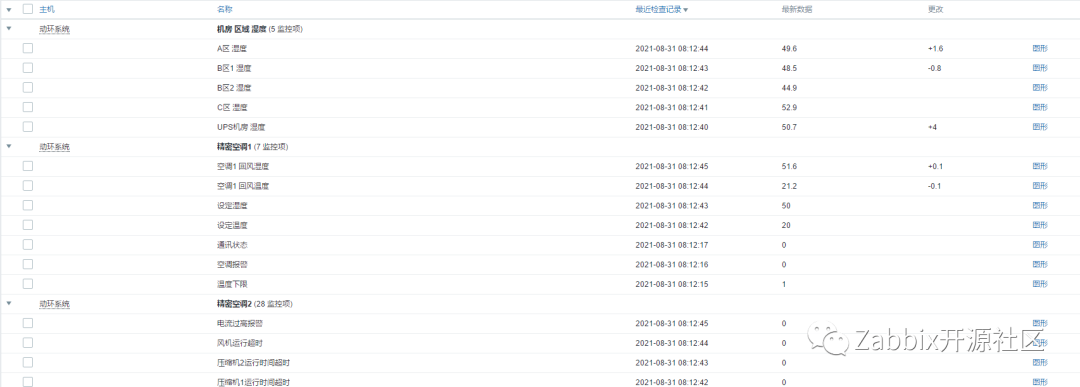Open 动环系统 host in 精密空调2 row

(x=54, y=304)
